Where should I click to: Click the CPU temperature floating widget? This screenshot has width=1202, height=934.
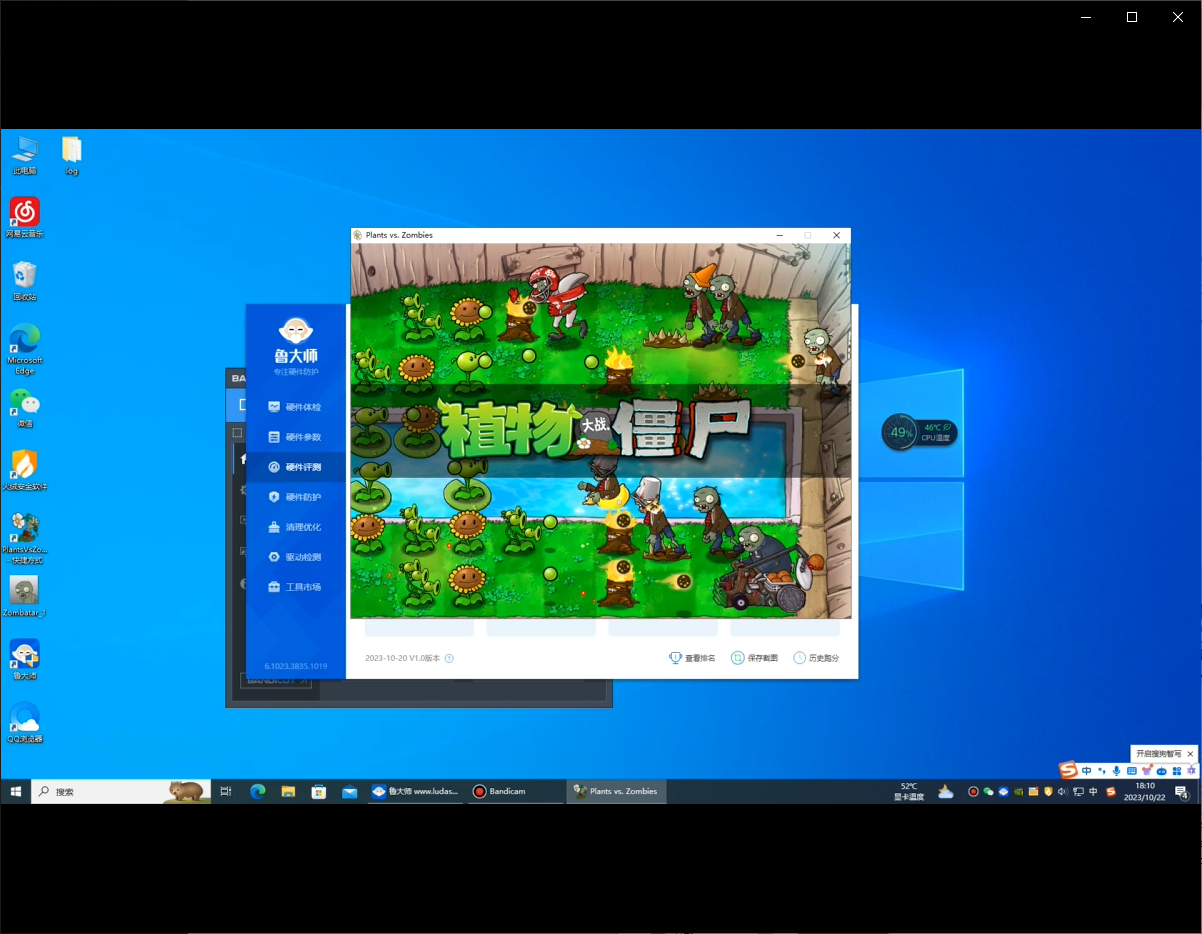point(936,432)
